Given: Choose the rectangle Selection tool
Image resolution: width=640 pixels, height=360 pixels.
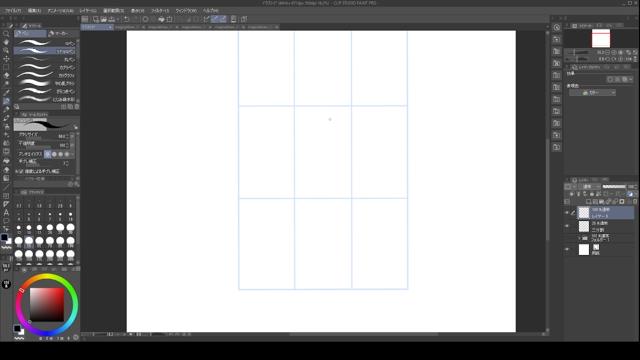Looking at the screenshot, I should coord(6,67).
